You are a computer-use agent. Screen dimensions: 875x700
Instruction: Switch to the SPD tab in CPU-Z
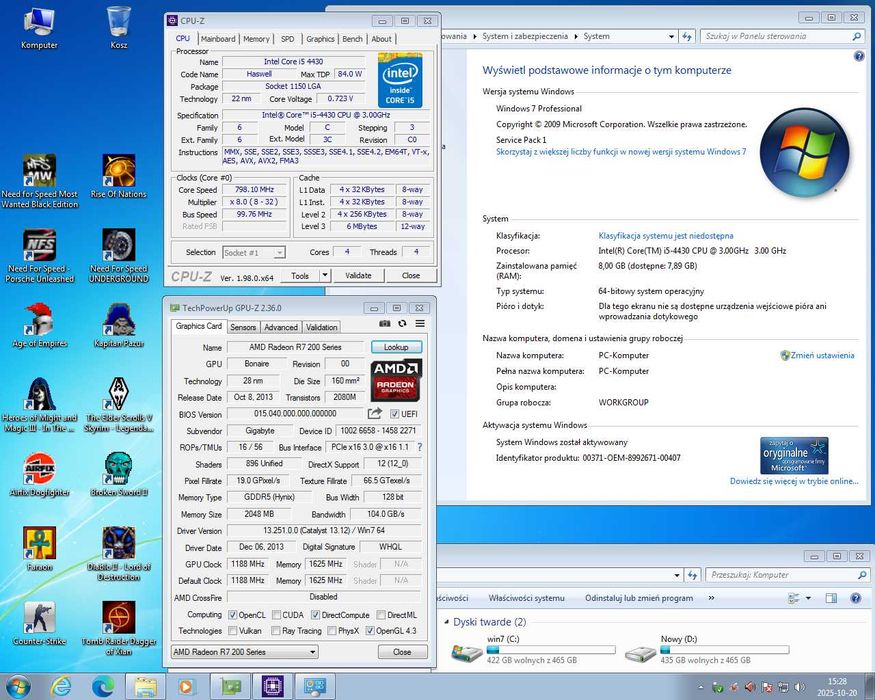[x=287, y=39]
